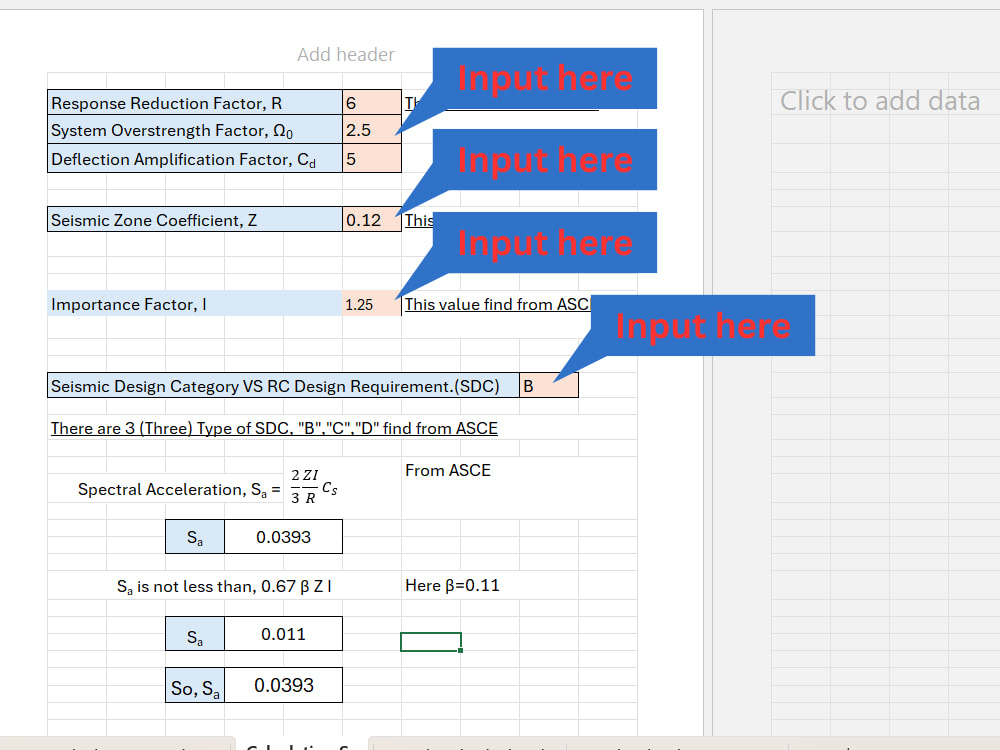Image resolution: width=1000 pixels, height=750 pixels.
Task: Select the 0.0393 cell under Spectral Acceleration formula
Action: [x=283, y=537]
